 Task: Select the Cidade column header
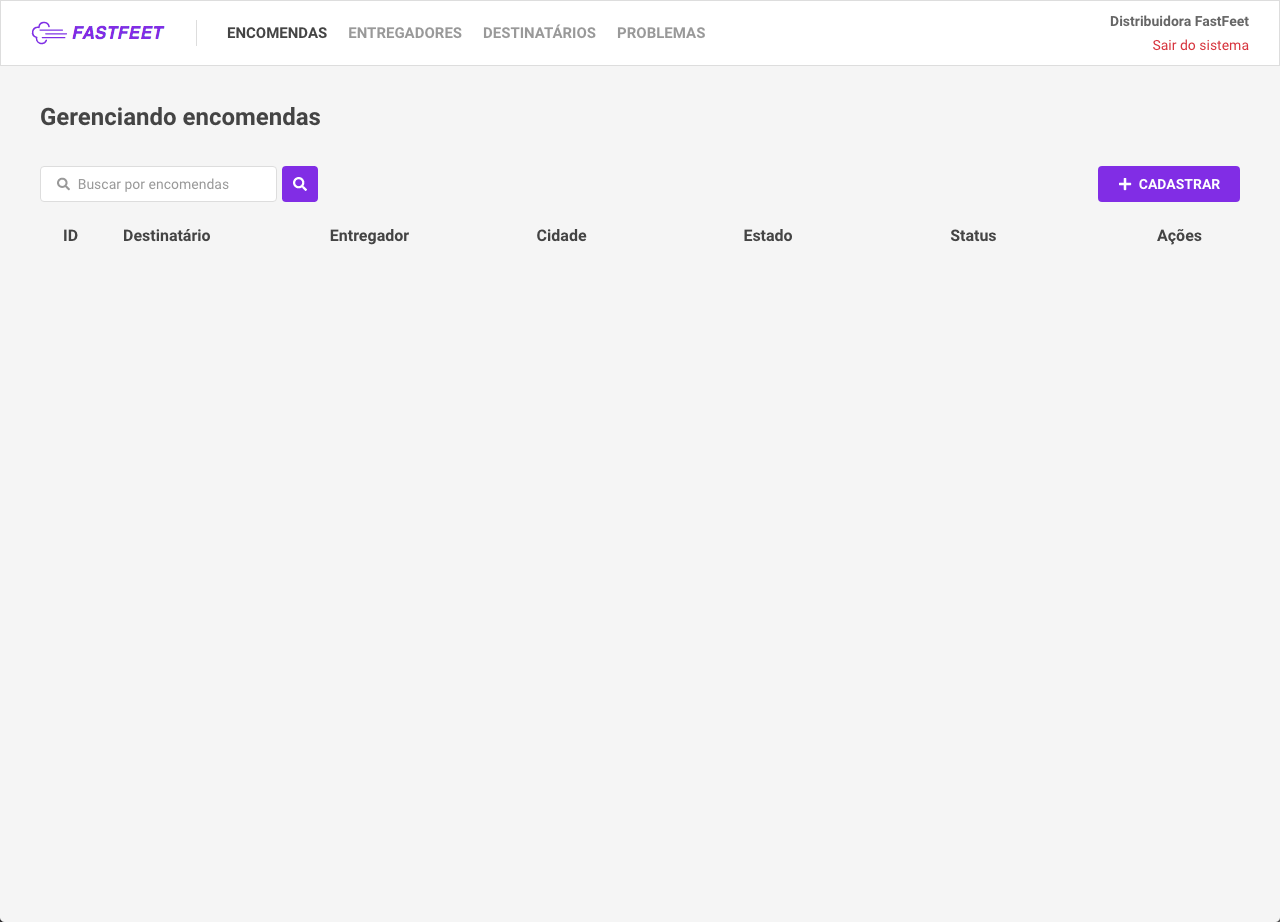click(561, 235)
